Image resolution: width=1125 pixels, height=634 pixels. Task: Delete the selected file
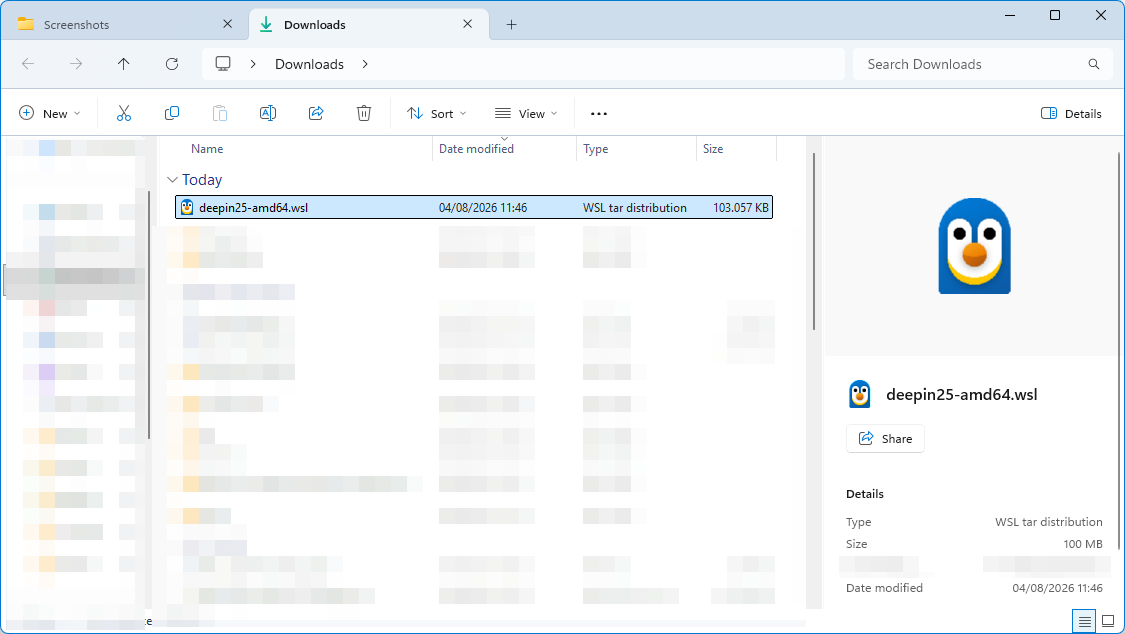[364, 113]
